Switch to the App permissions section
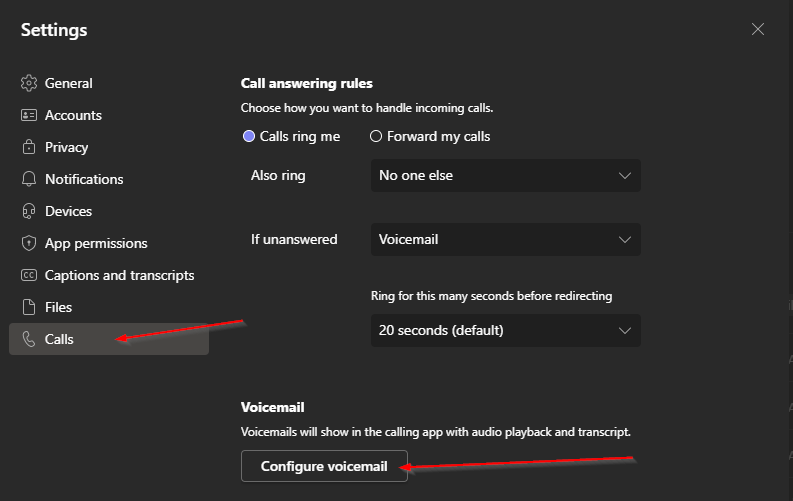 click(x=96, y=243)
